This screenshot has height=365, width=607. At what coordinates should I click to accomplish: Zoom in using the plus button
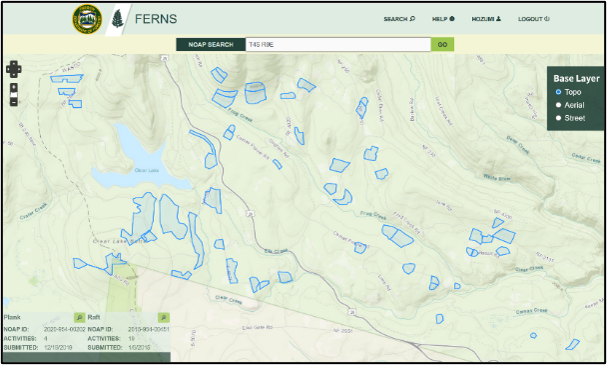coord(14,87)
